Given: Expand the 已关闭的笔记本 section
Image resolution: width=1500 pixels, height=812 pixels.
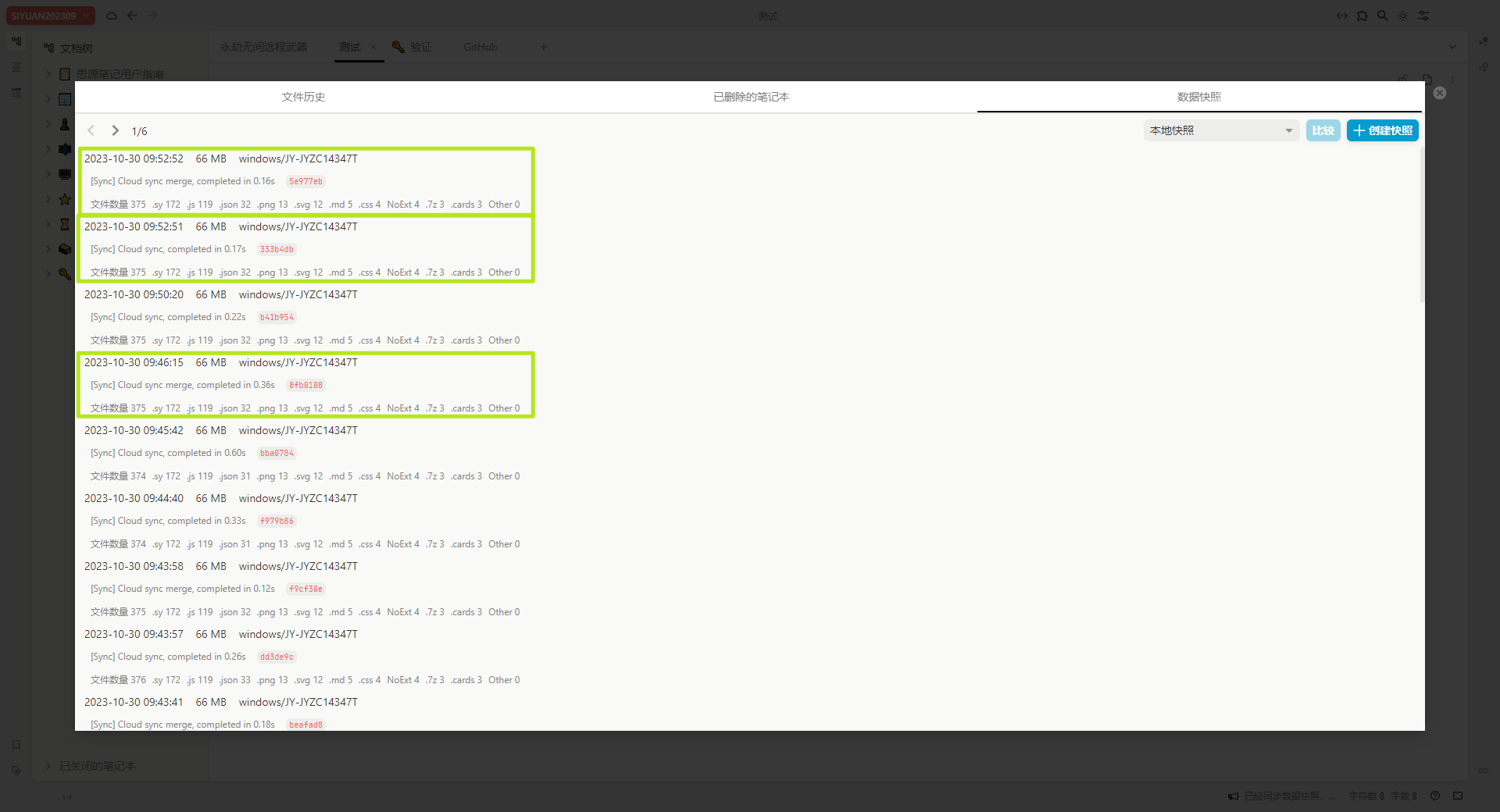Looking at the screenshot, I should coord(48,766).
